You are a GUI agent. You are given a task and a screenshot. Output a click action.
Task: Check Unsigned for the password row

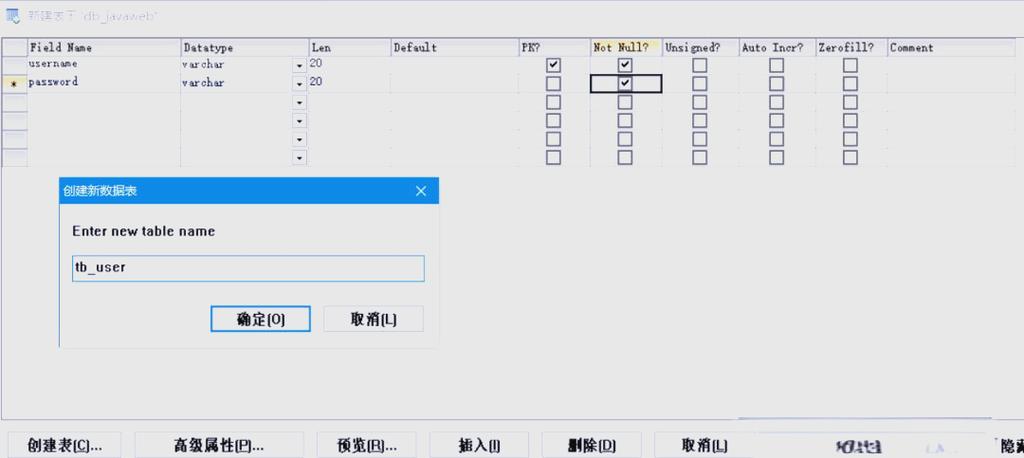point(699,84)
